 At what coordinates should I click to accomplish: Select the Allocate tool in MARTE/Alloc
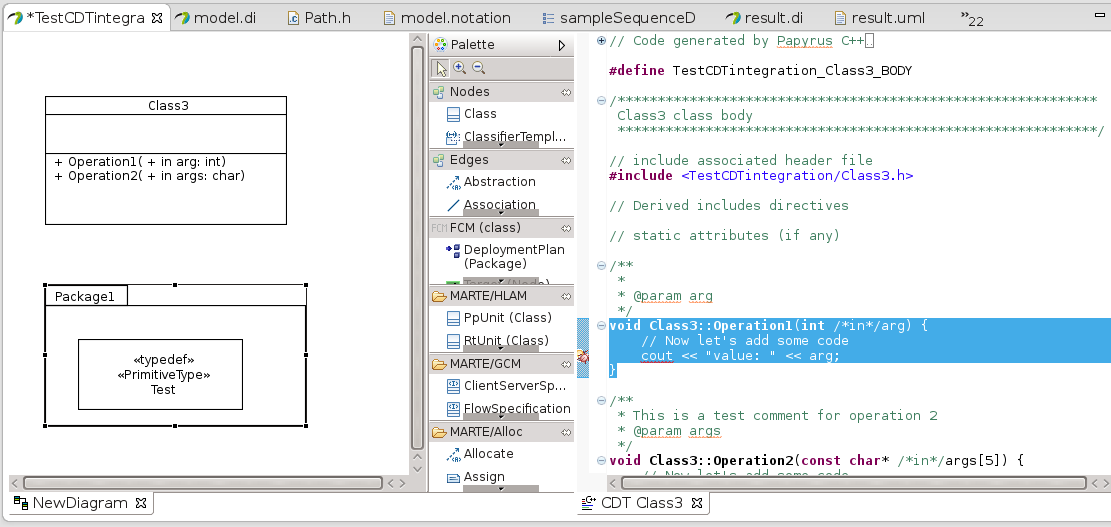click(x=488, y=454)
